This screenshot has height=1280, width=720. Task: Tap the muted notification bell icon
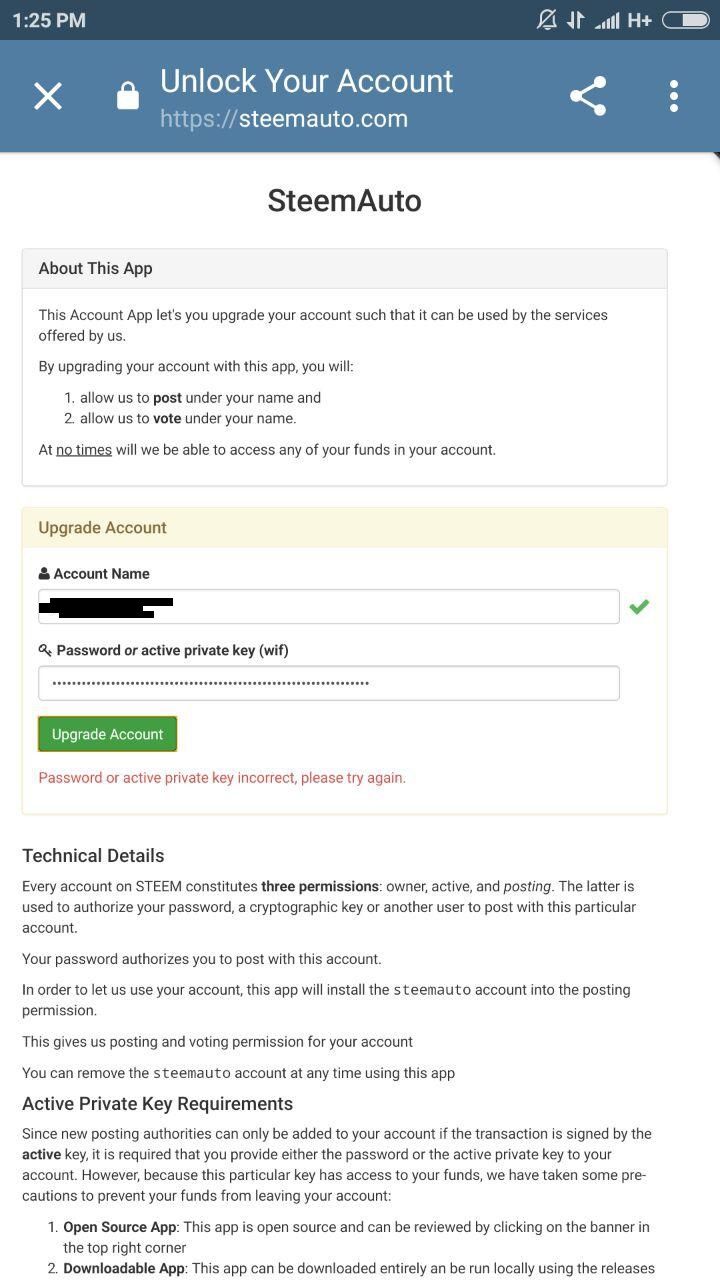(x=546, y=20)
